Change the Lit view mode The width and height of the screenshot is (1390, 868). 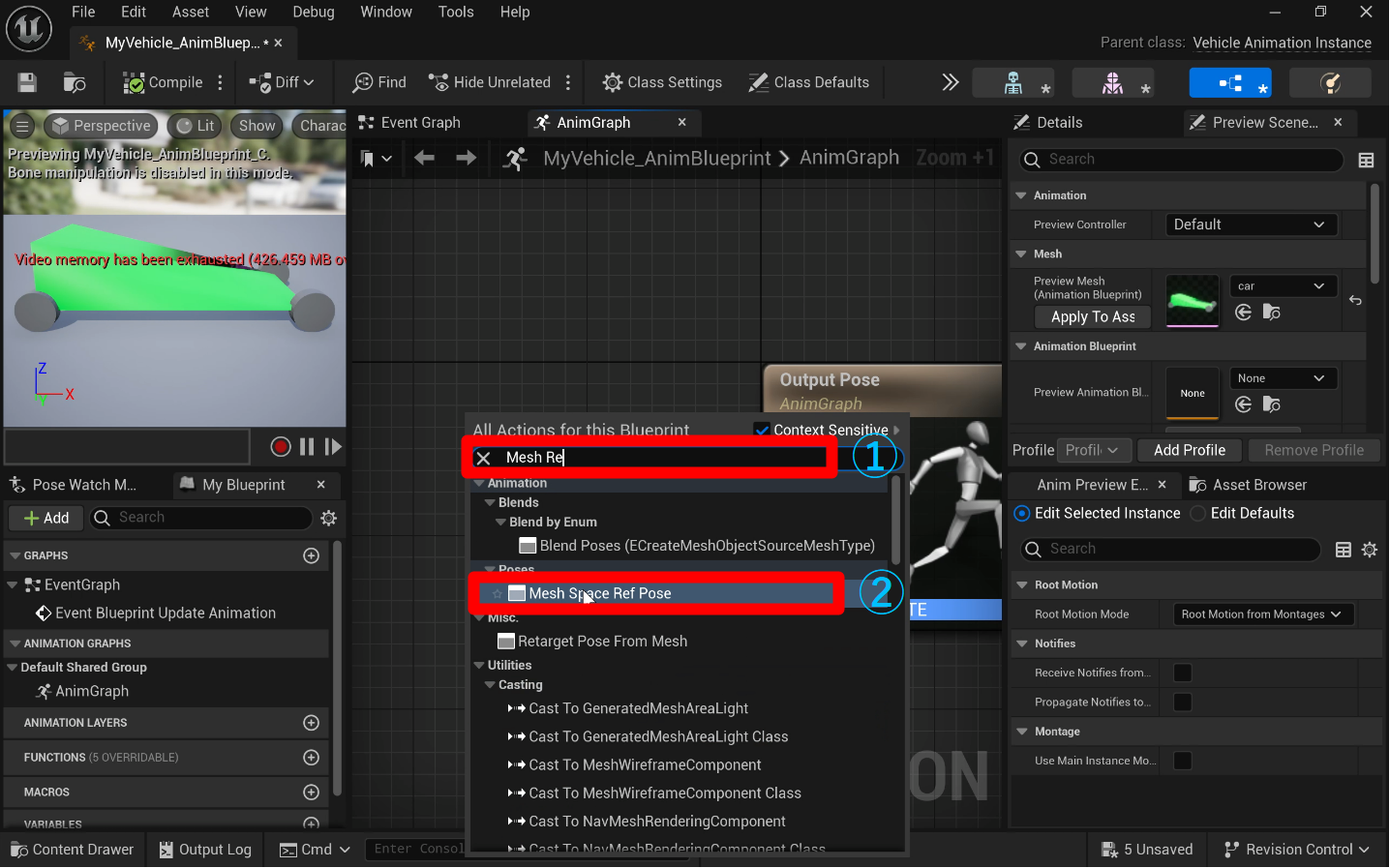click(195, 126)
